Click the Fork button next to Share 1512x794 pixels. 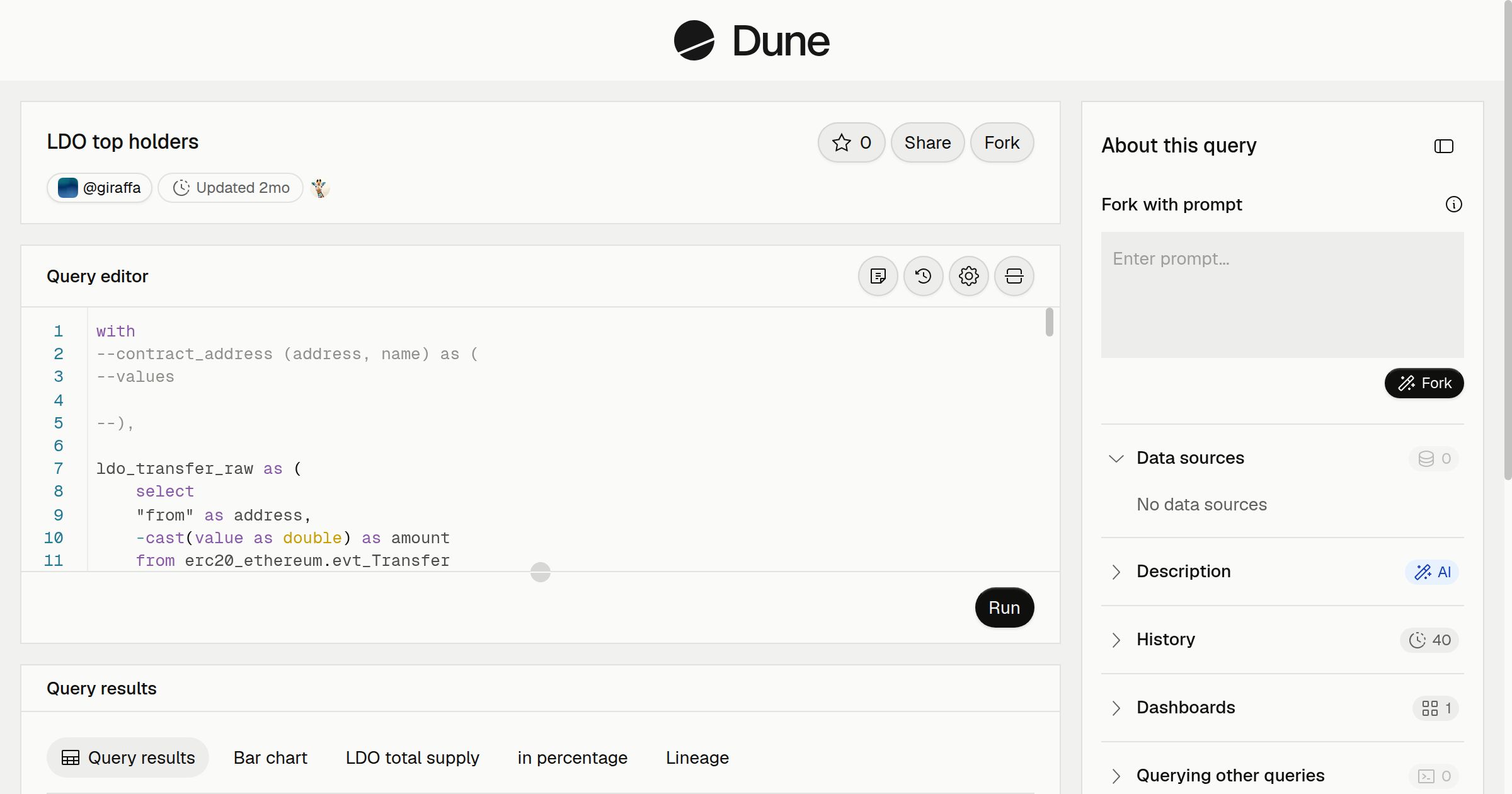[1002, 142]
